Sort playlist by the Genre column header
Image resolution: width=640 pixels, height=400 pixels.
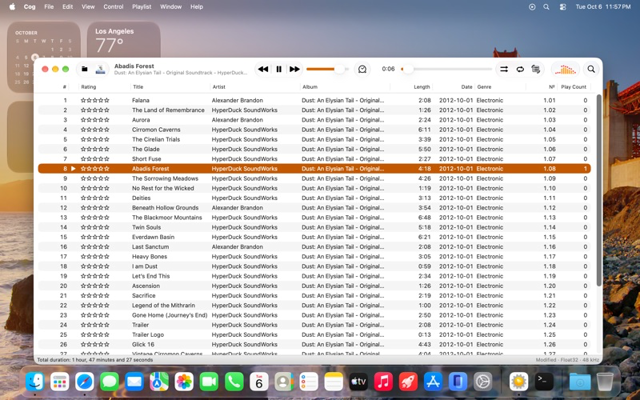[x=500, y=87]
